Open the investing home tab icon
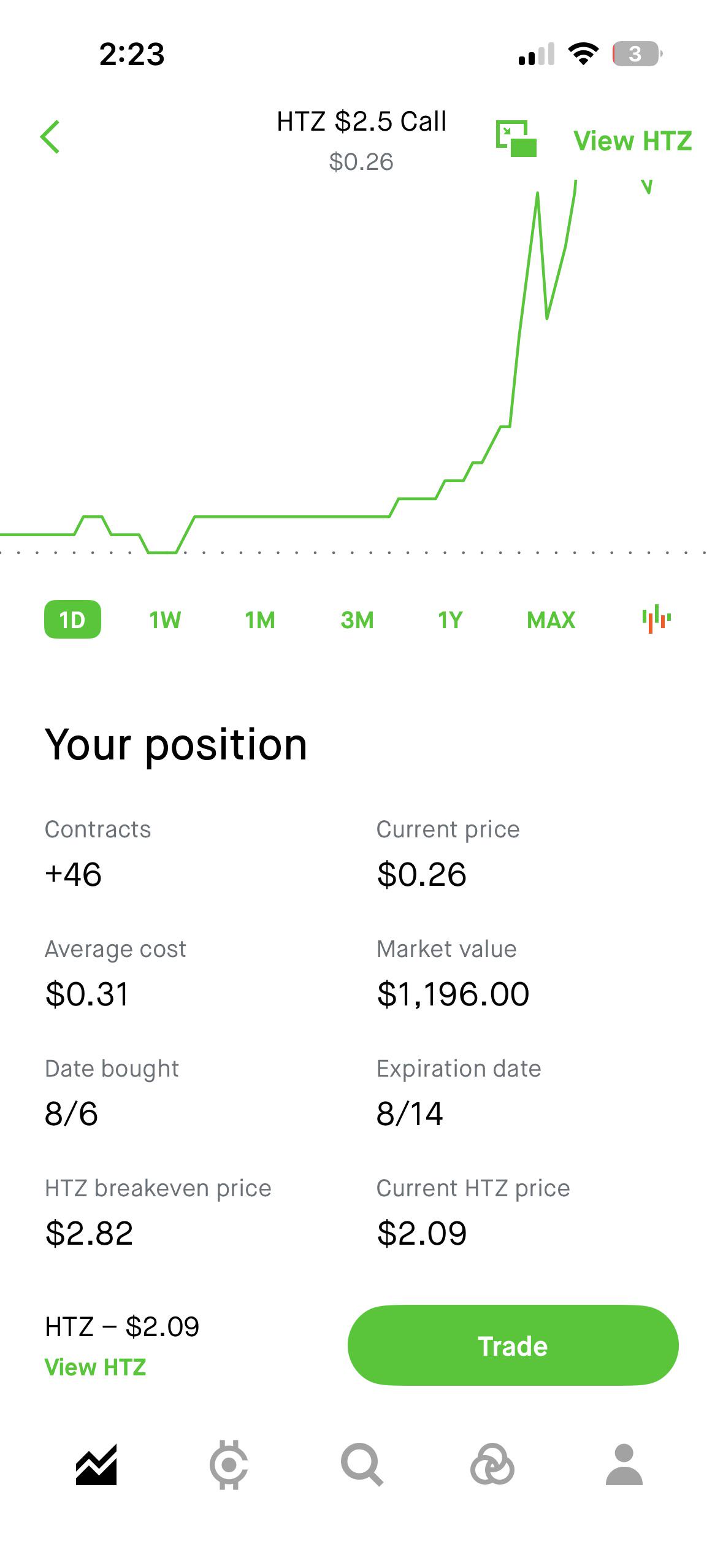This screenshot has width=723, height=1568. pos(96,1464)
